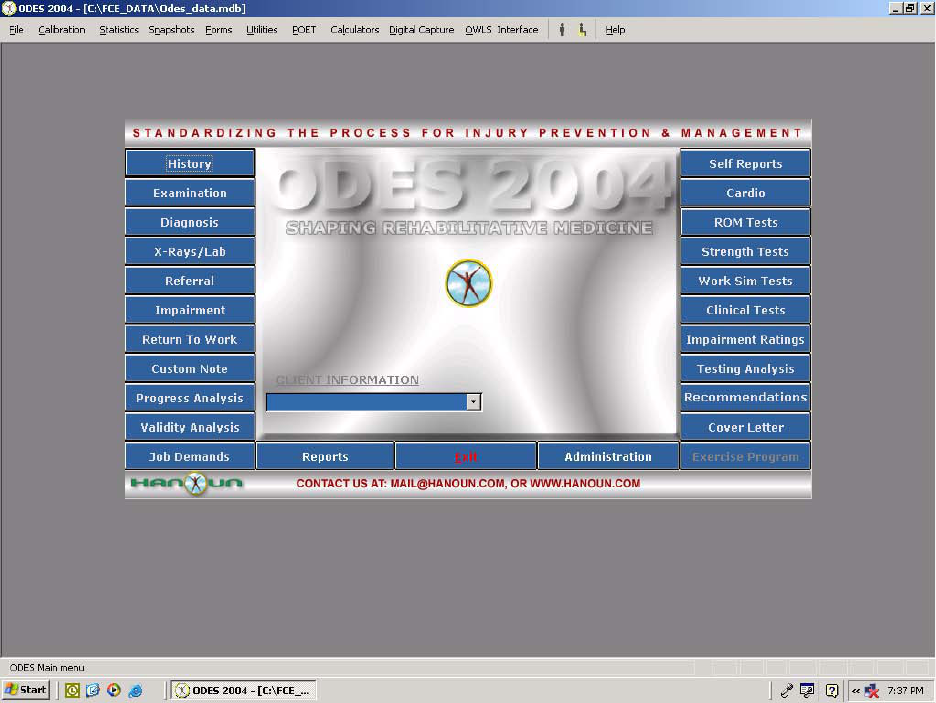Open the Calibration menu

[61, 29]
